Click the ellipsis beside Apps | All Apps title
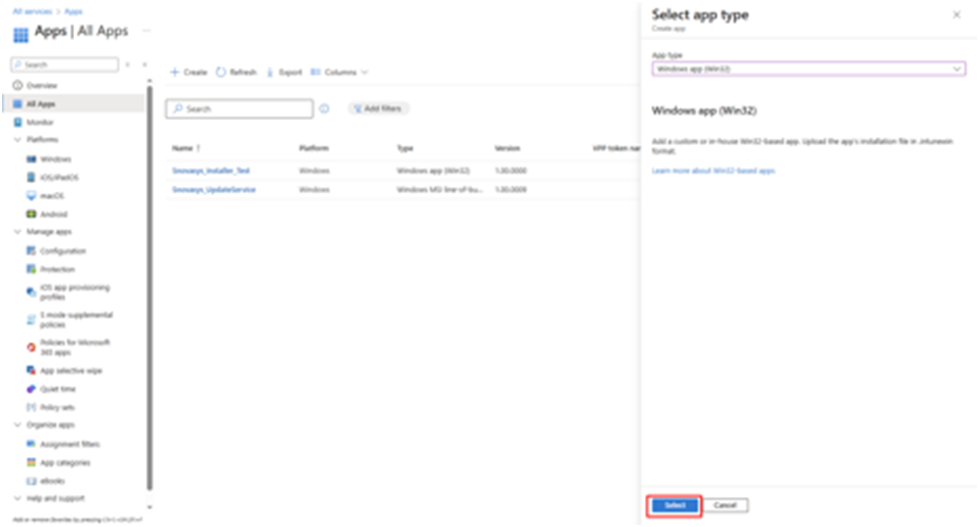979x527 pixels. click(x=147, y=31)
